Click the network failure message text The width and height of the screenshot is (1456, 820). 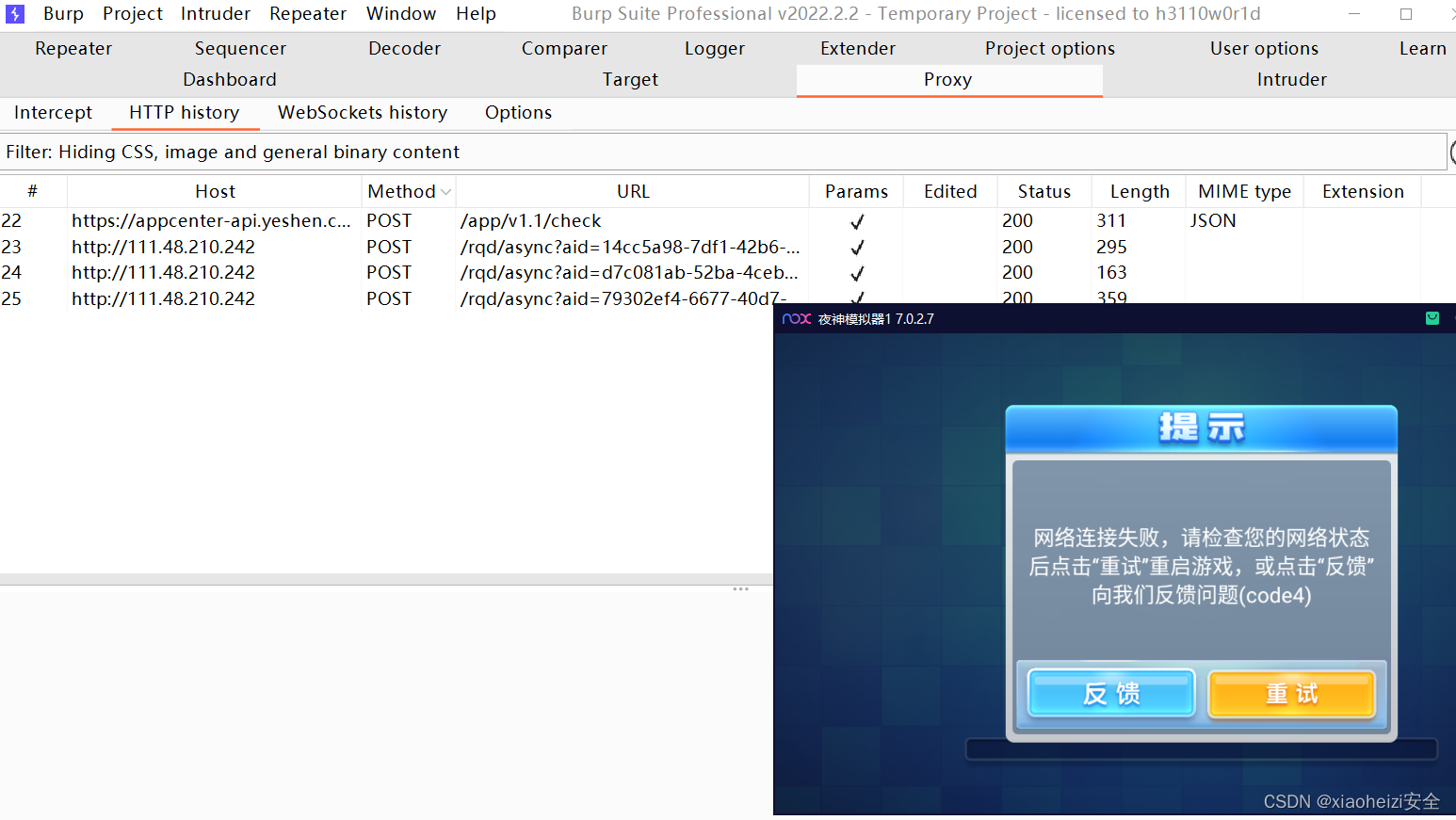point(1202,567)
